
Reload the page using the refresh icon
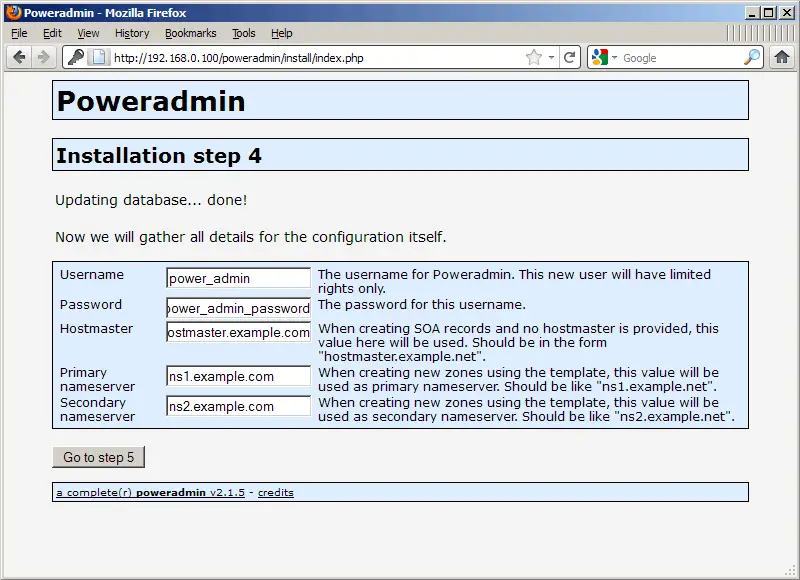[x=570, y=57]
